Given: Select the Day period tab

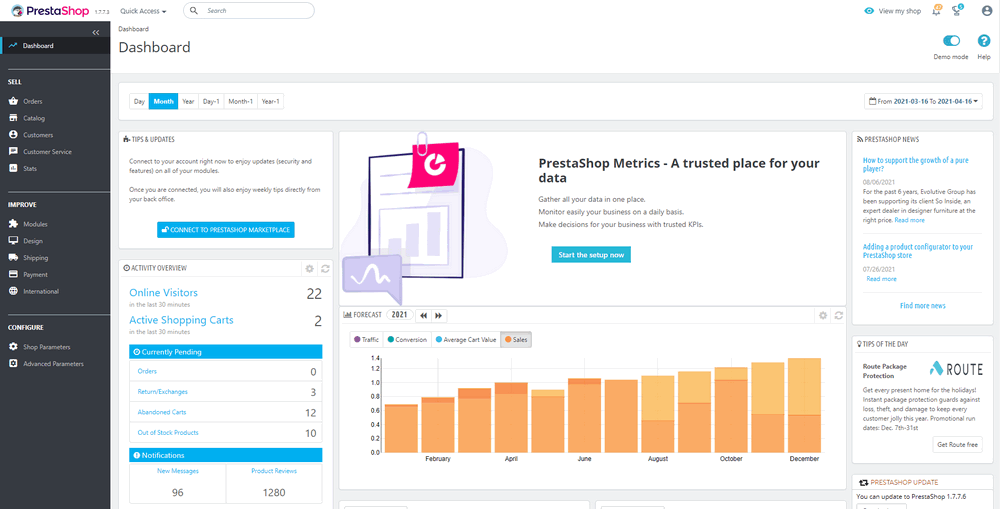Looking at the screenshot, I should tap(139, 101).
